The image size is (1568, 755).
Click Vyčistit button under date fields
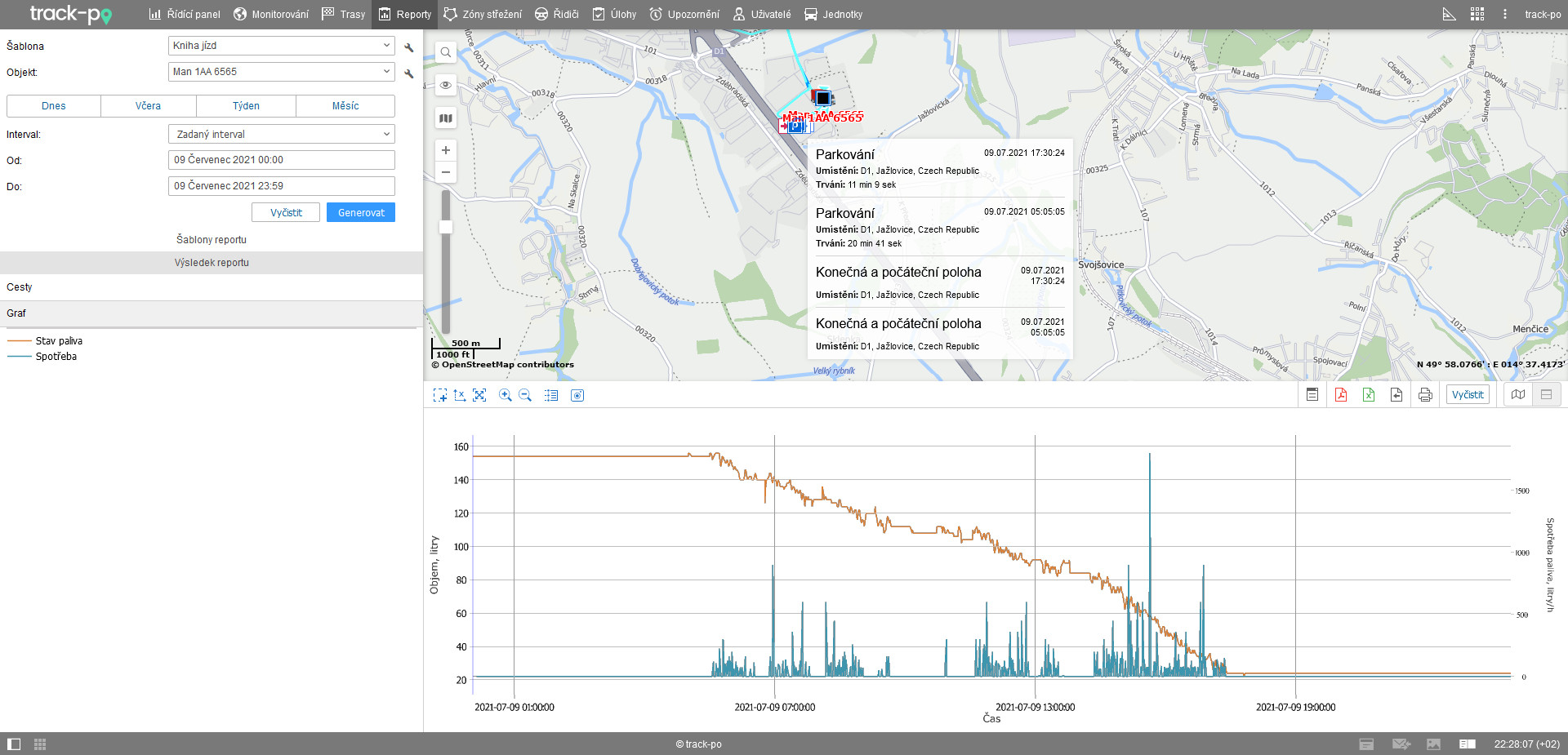(286, 212)
